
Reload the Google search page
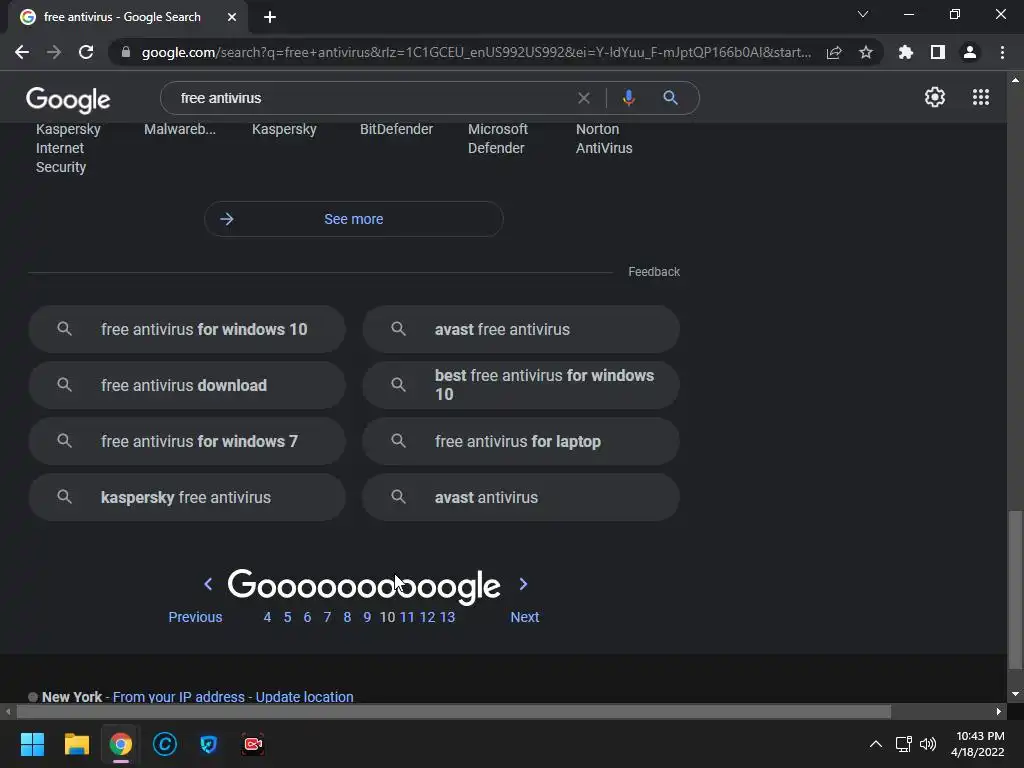pos(86,52)
